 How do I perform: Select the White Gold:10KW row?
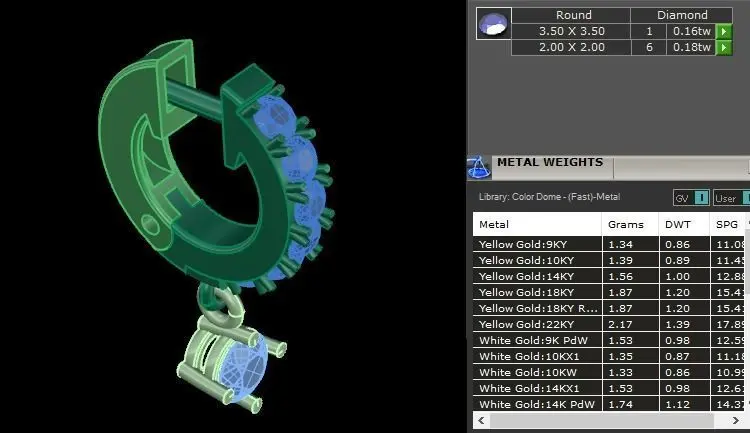click(x=609, y=372)
